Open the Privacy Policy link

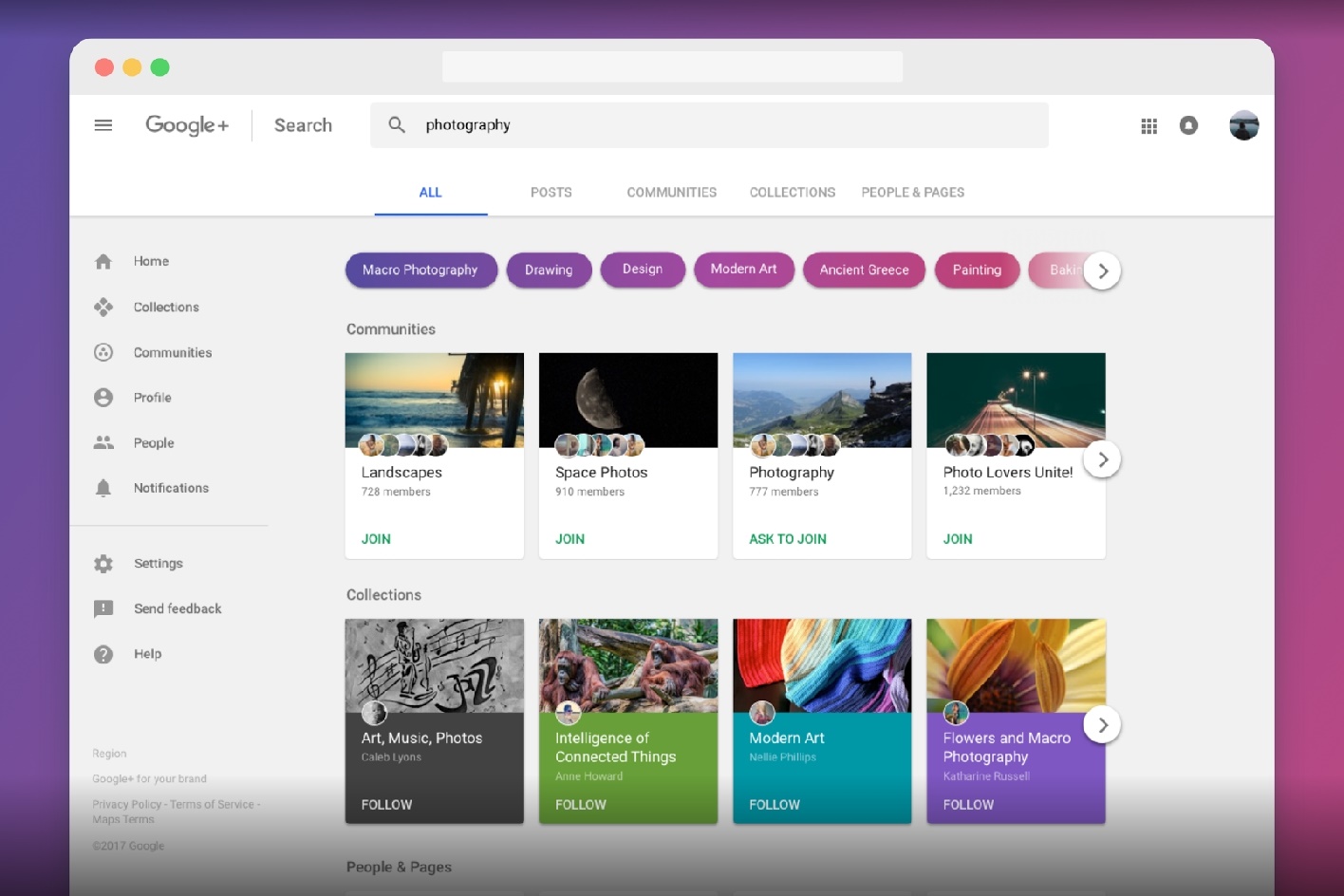[x=126, y=803]
